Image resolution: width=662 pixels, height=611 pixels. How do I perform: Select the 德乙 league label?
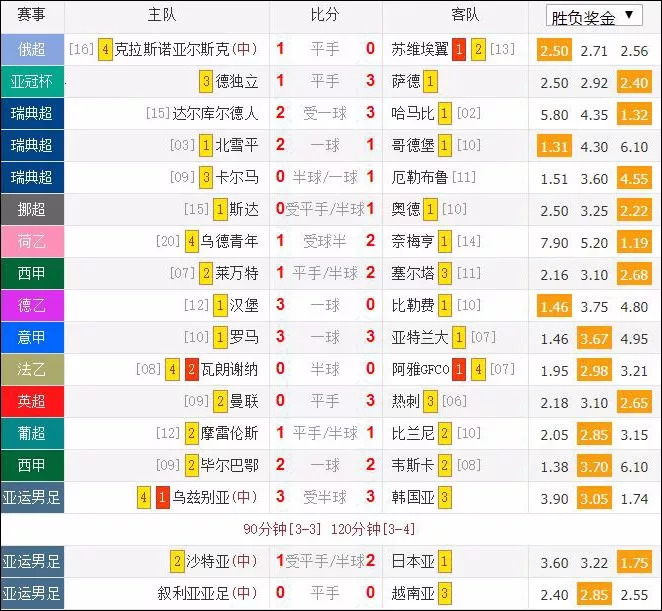[32, 305]
